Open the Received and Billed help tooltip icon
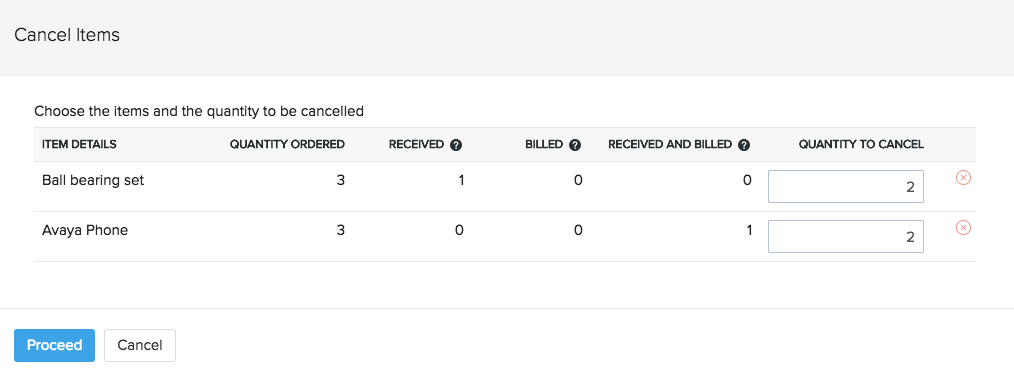This screenshot has height=376, width=1014. 744,145
